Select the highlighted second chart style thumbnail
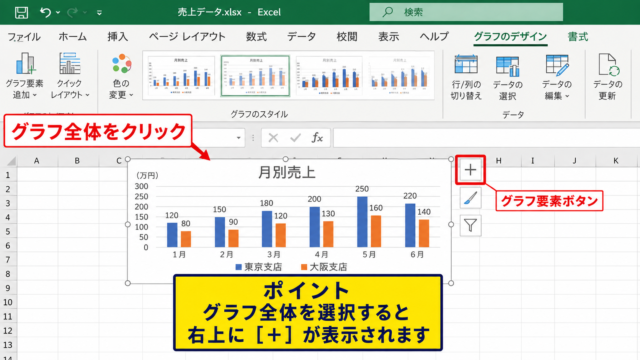This screenshot has width=640, height=360. [255, 76]
